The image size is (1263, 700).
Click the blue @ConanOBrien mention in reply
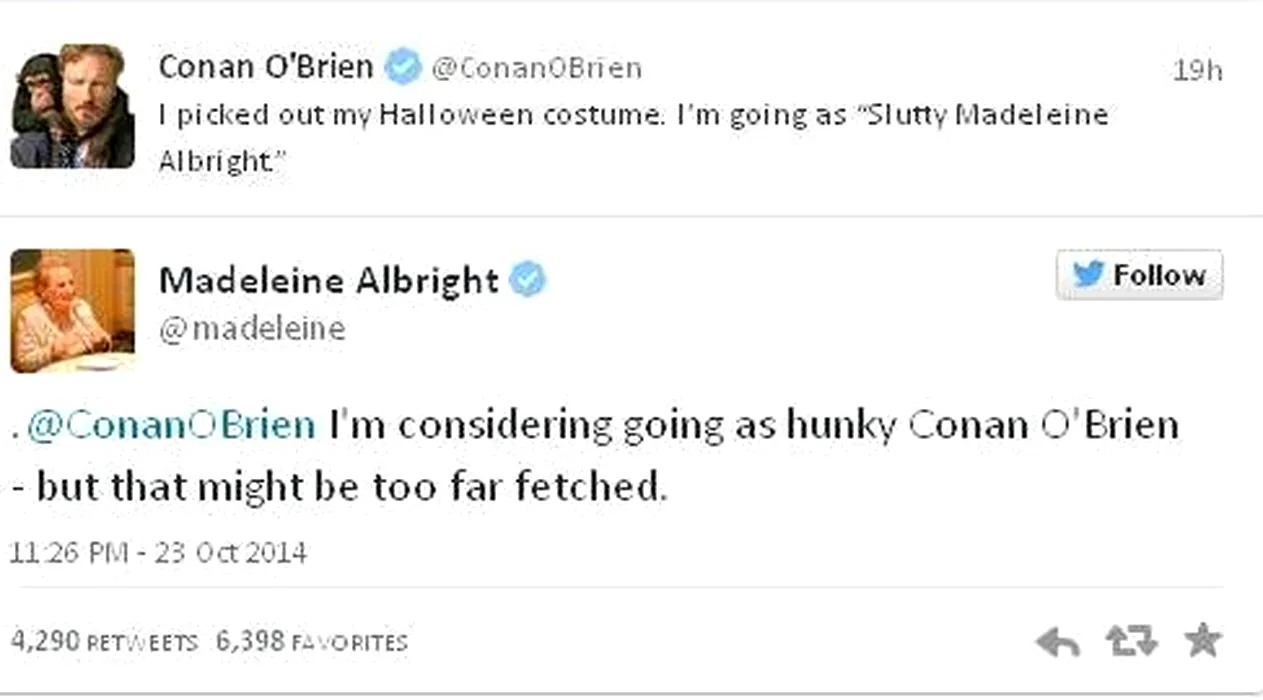[x=171, y=426]
